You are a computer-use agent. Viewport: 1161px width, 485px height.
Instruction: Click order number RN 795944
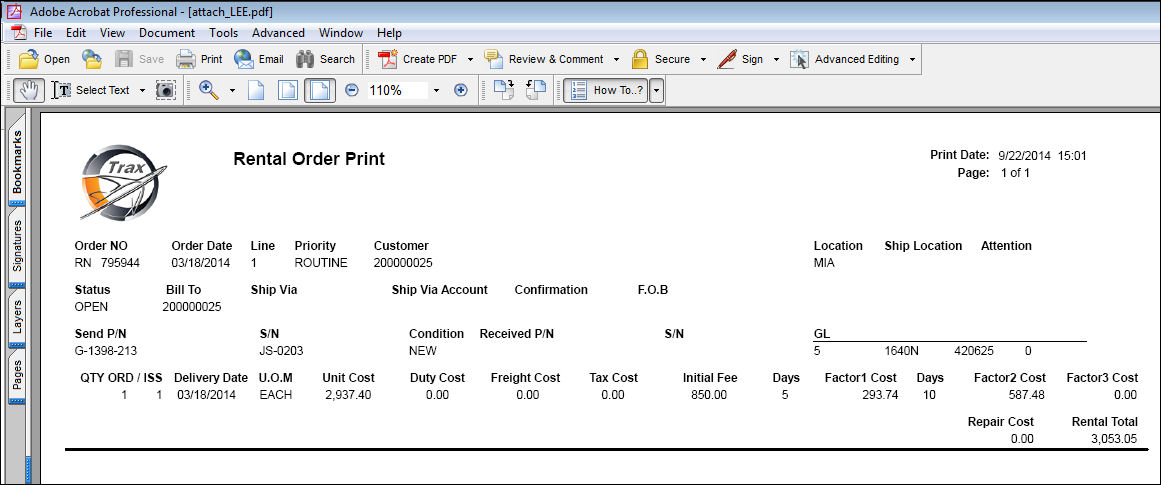point(107,263)
